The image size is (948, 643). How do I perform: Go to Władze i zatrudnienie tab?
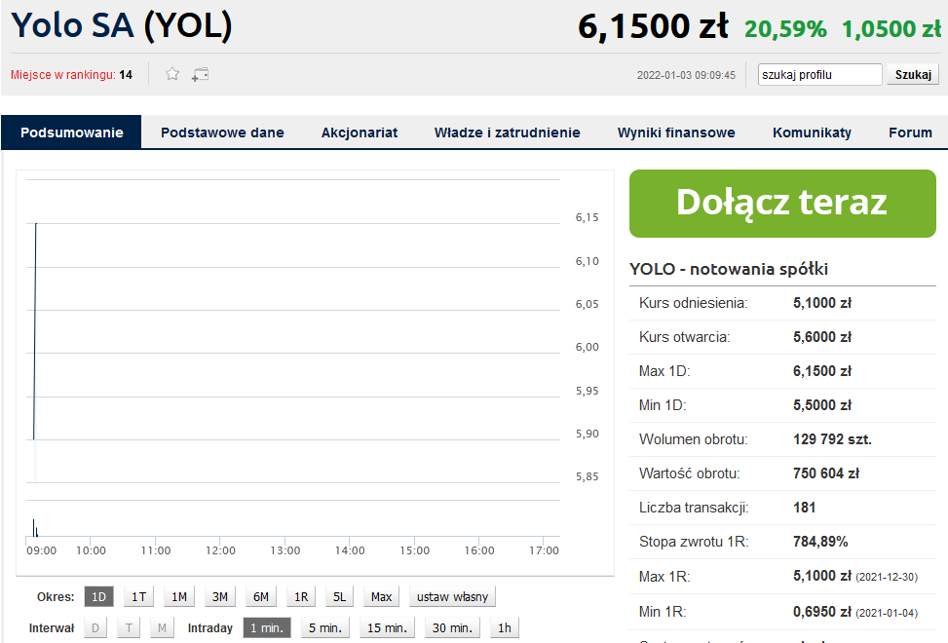[x=507, y=132]
